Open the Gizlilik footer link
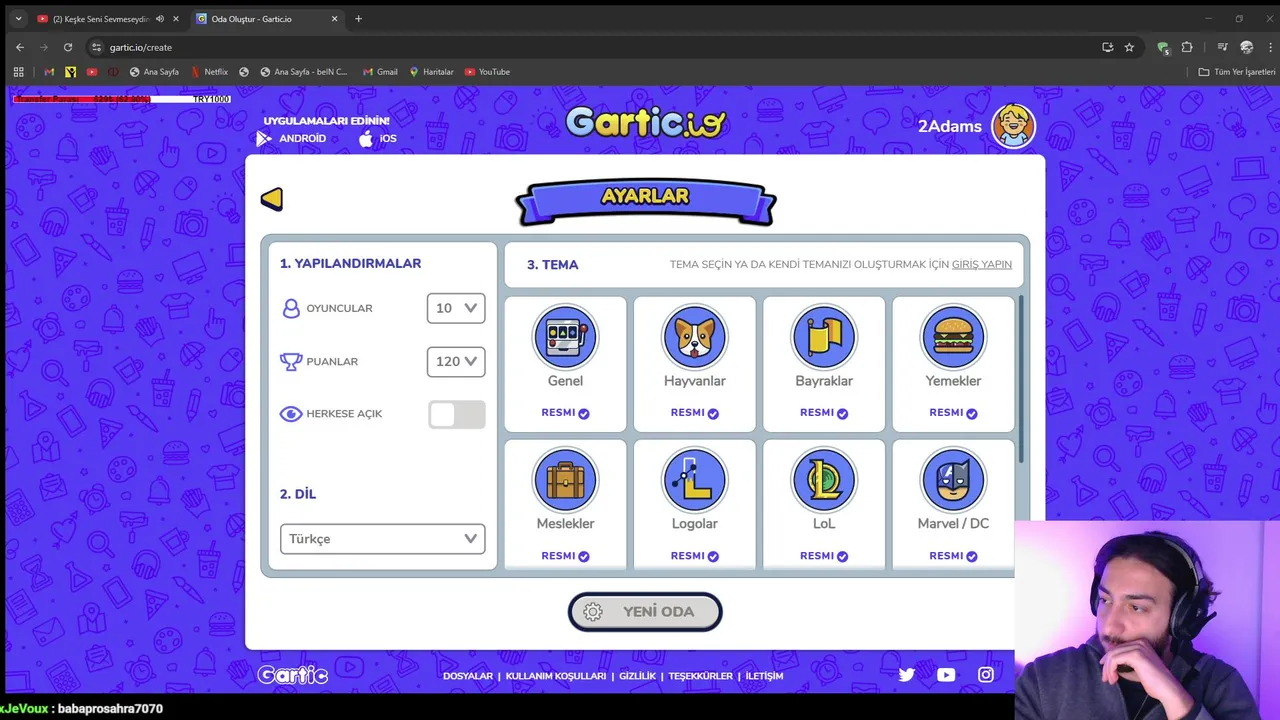This screenshot has height=720, width=1280. click(638, 676)
